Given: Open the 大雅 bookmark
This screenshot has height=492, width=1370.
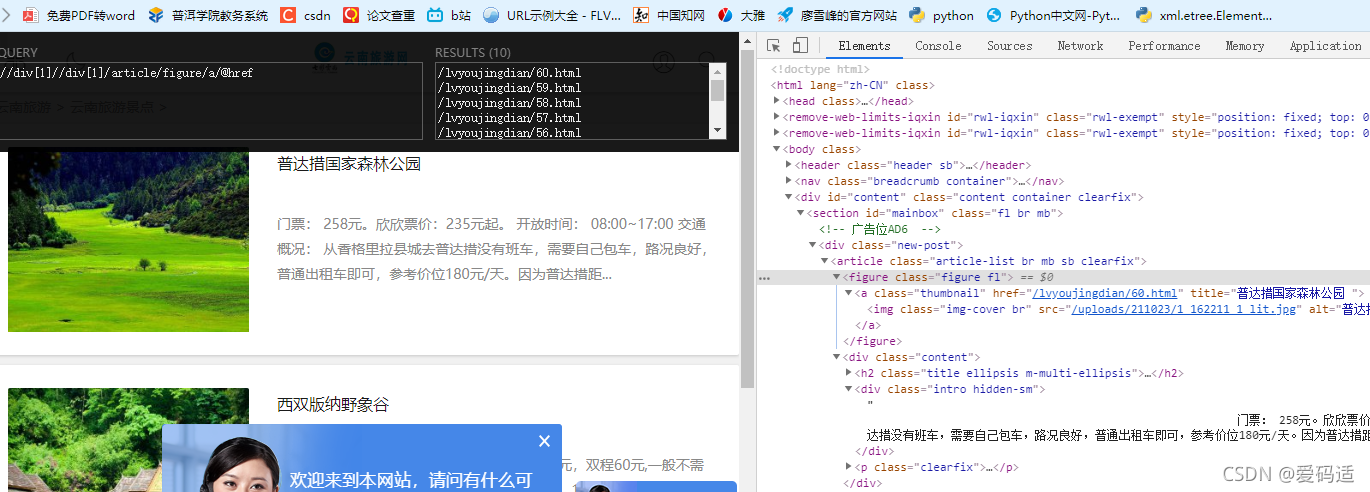Looking at the screenshot, I should [741, 15].
